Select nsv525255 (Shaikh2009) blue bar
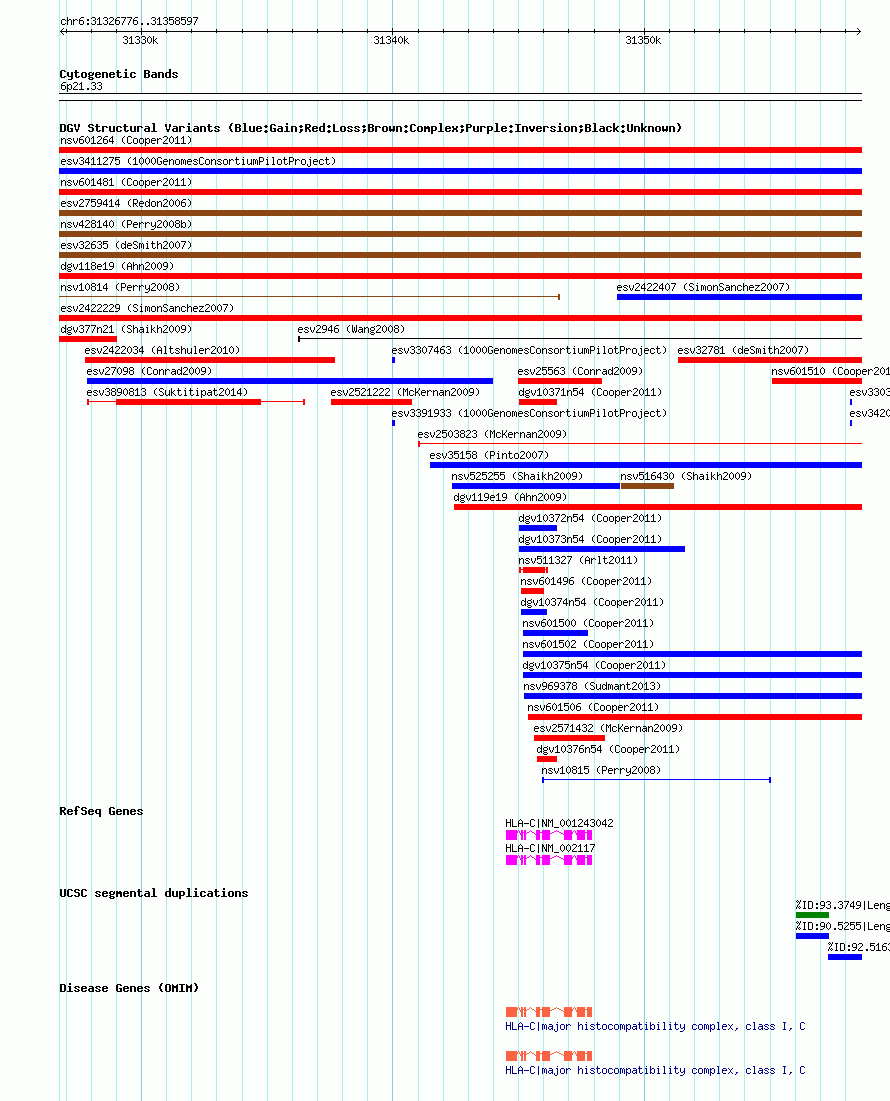This screenshot has height=1101, width=890. pyautogui.click(x=536, y=487)
